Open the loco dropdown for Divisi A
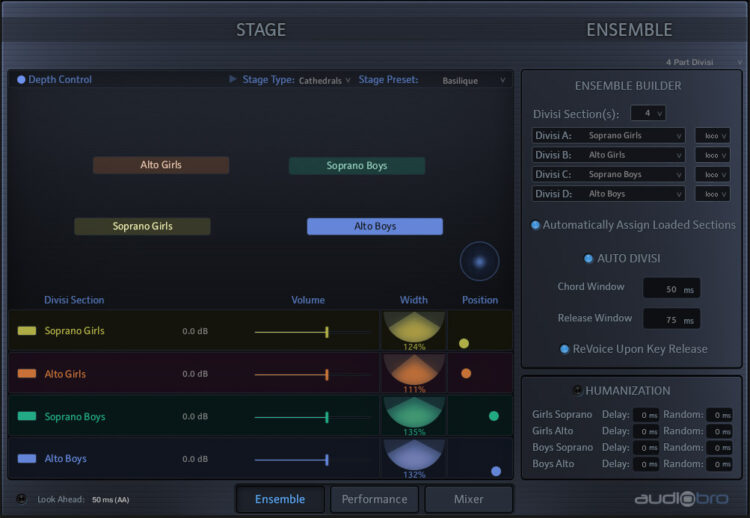750x518 pixels. (x=713, y=136)
